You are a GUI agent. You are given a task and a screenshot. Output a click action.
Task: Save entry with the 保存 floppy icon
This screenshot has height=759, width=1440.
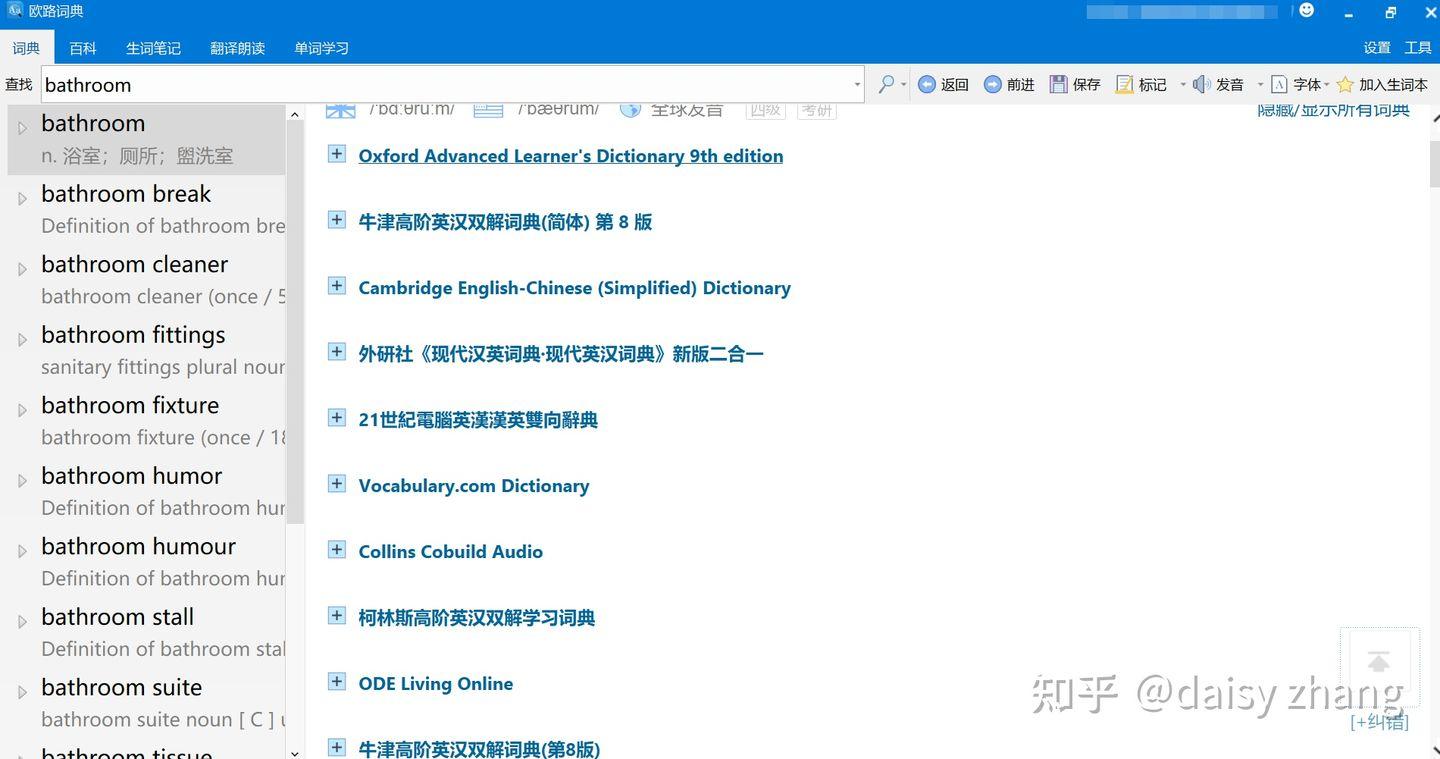point(1058,85)
